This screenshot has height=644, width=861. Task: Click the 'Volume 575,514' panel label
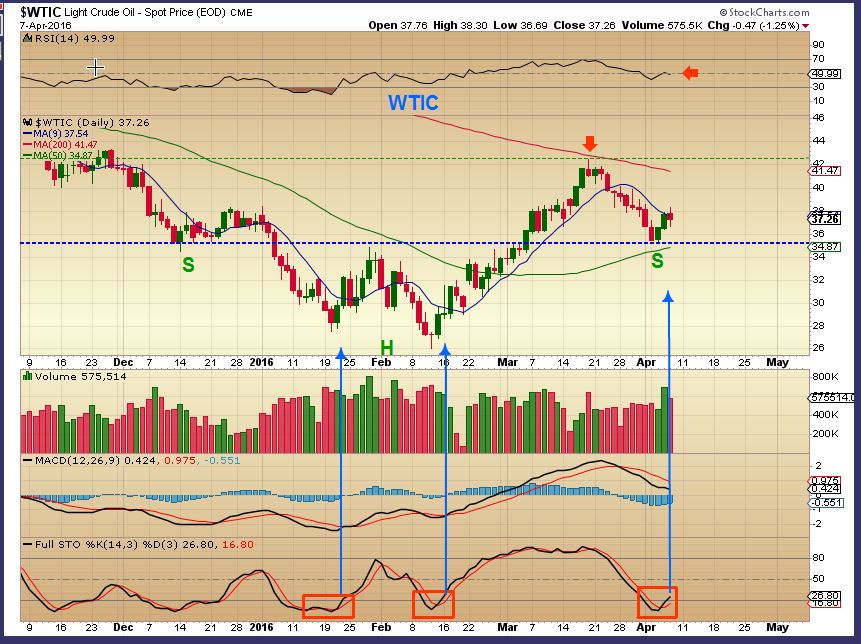(x=80, y=377)
